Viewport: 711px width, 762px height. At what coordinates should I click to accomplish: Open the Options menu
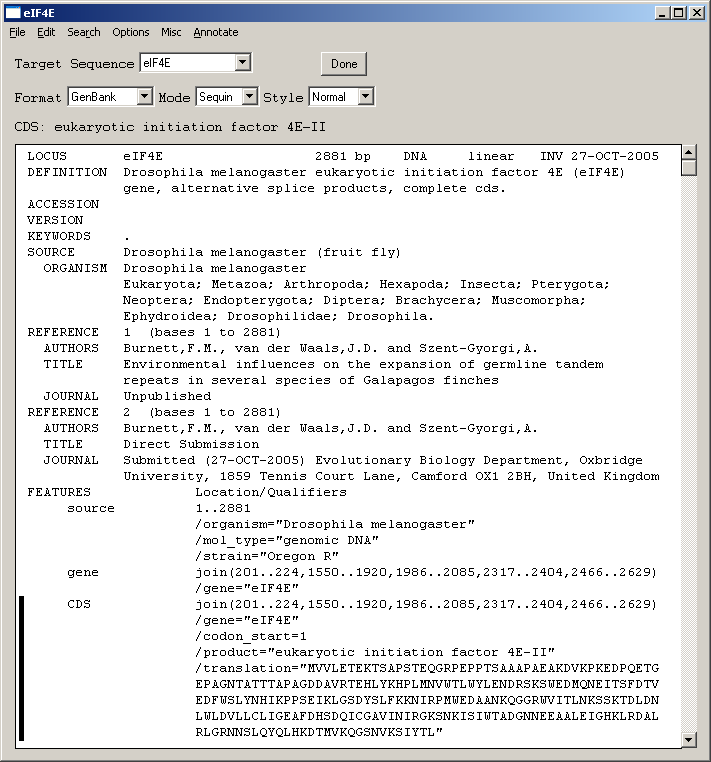(x=130, y=32)
